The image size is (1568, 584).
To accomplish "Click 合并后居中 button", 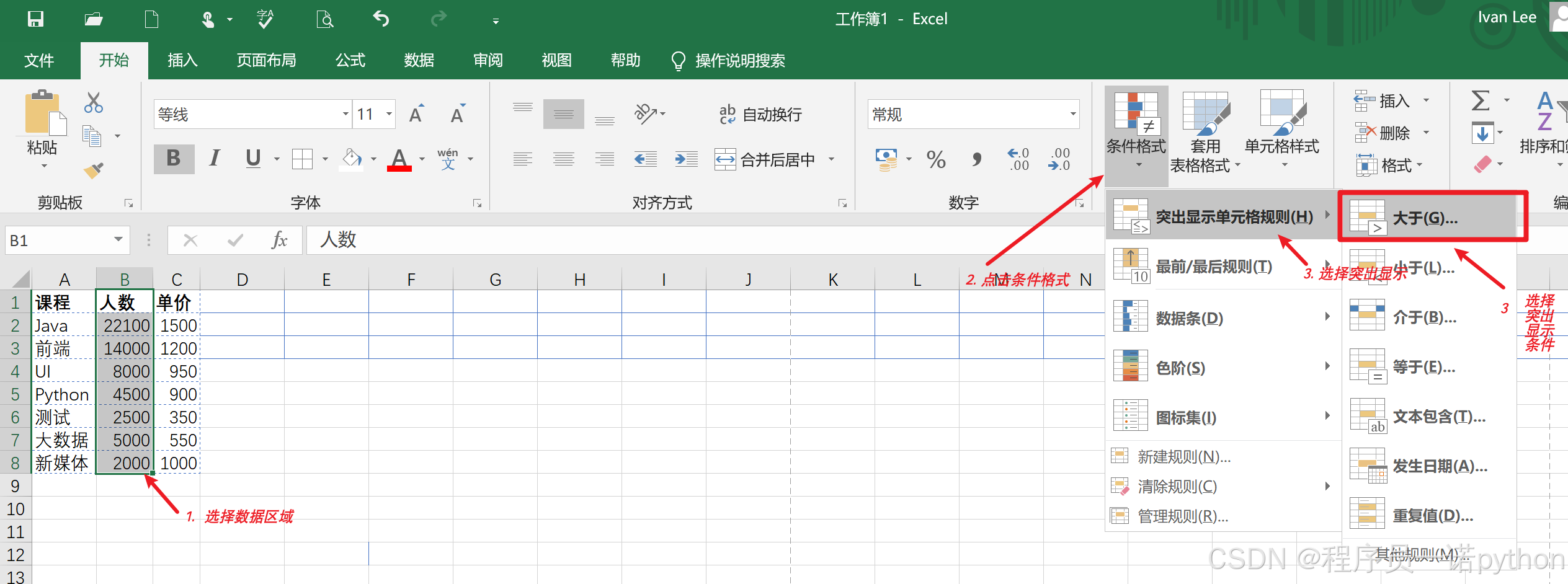I will [766, 160].
